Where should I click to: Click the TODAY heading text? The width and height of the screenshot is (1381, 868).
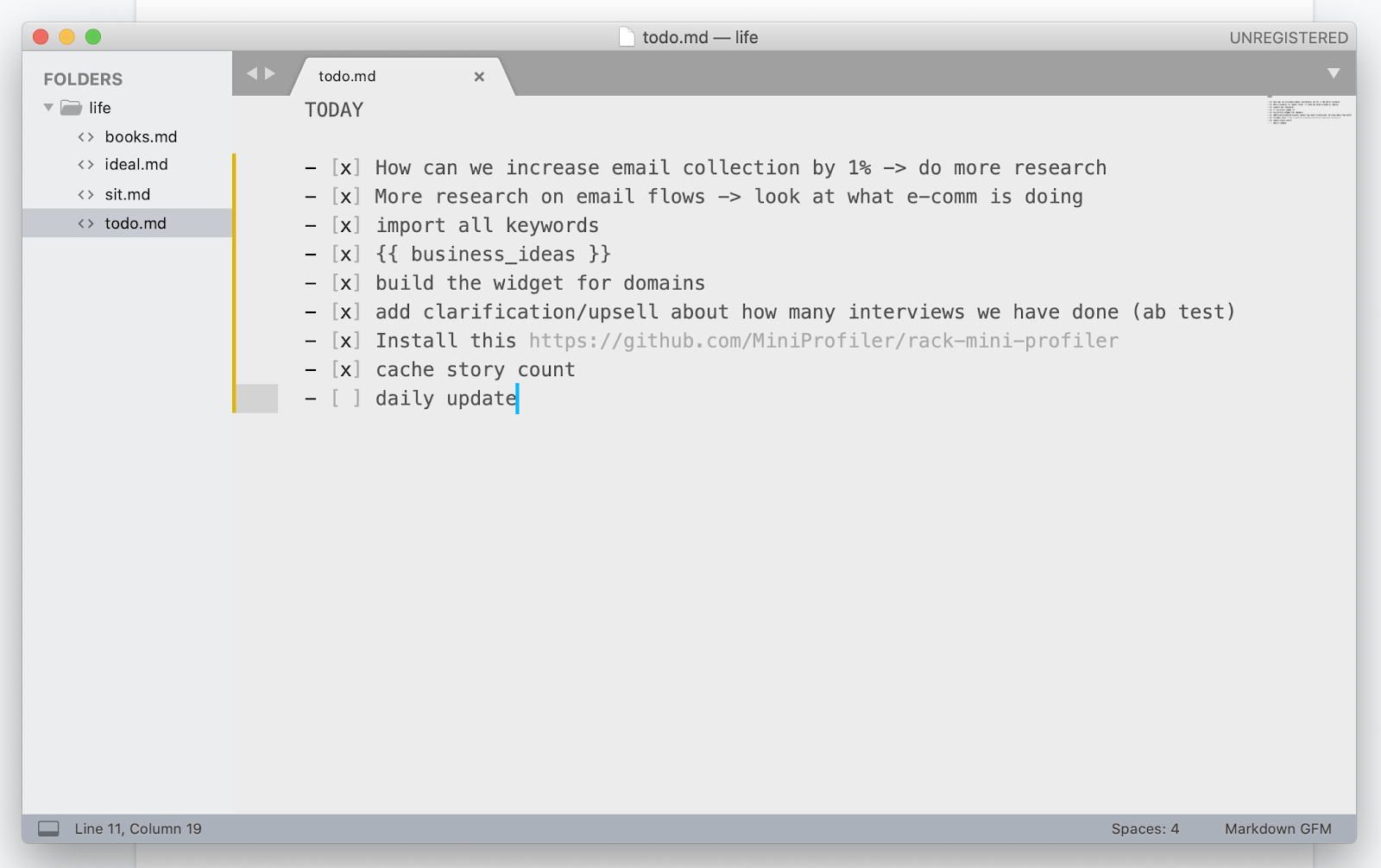tap(334, 110)
